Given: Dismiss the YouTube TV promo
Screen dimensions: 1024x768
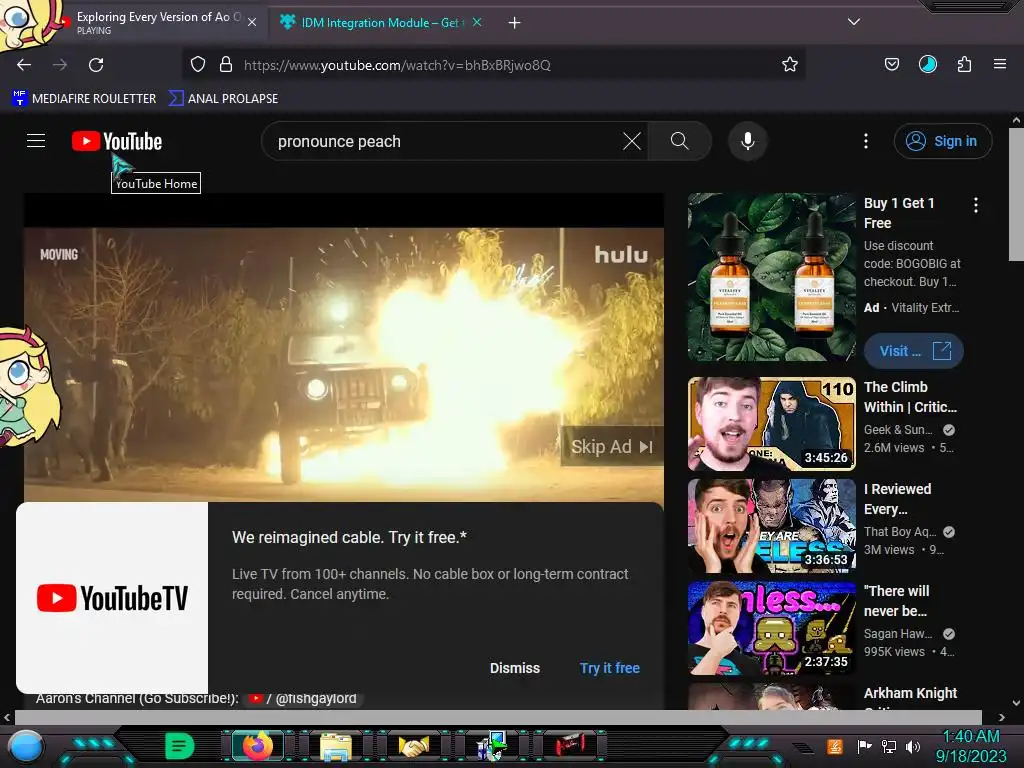Looking at the screenshot, I should [x=515, y=668].
